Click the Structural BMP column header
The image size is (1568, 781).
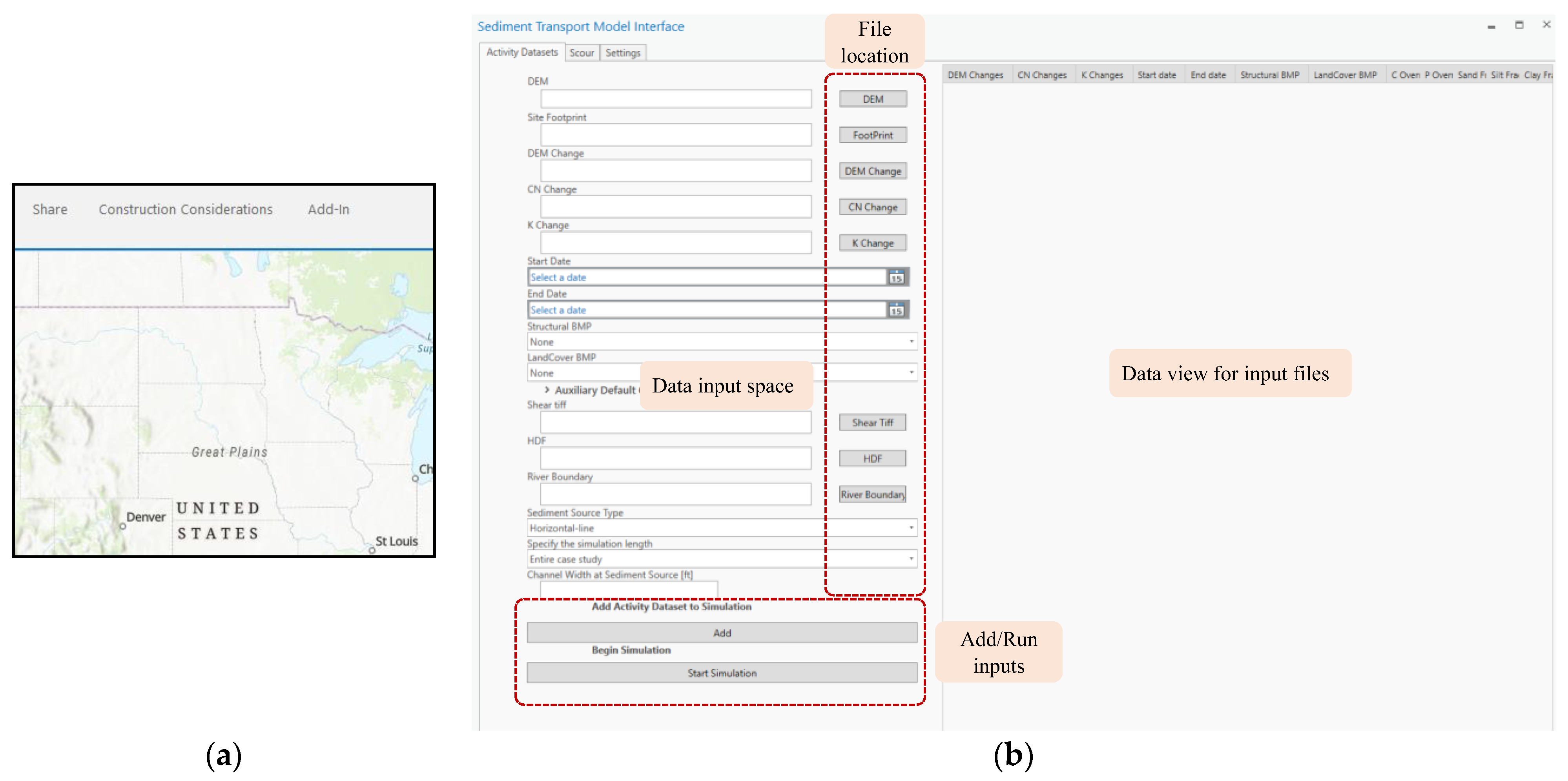pos(1270,75)
